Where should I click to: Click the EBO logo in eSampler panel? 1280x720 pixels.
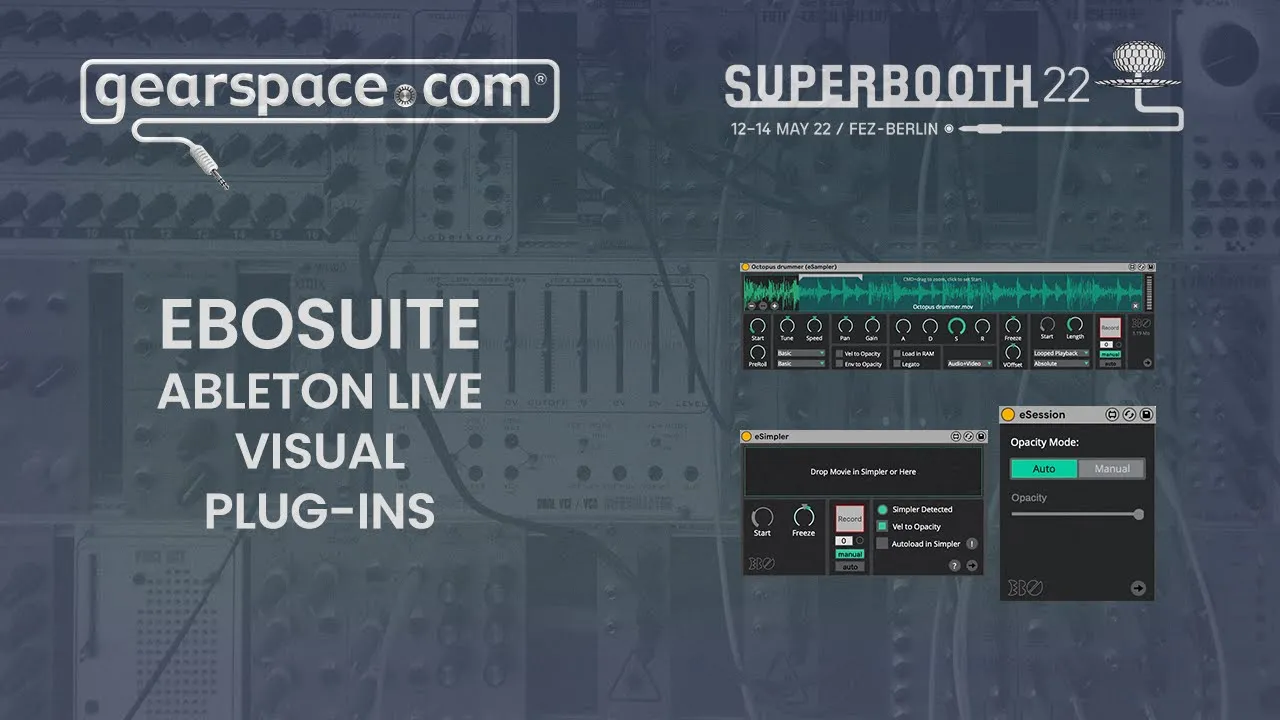1141,323
